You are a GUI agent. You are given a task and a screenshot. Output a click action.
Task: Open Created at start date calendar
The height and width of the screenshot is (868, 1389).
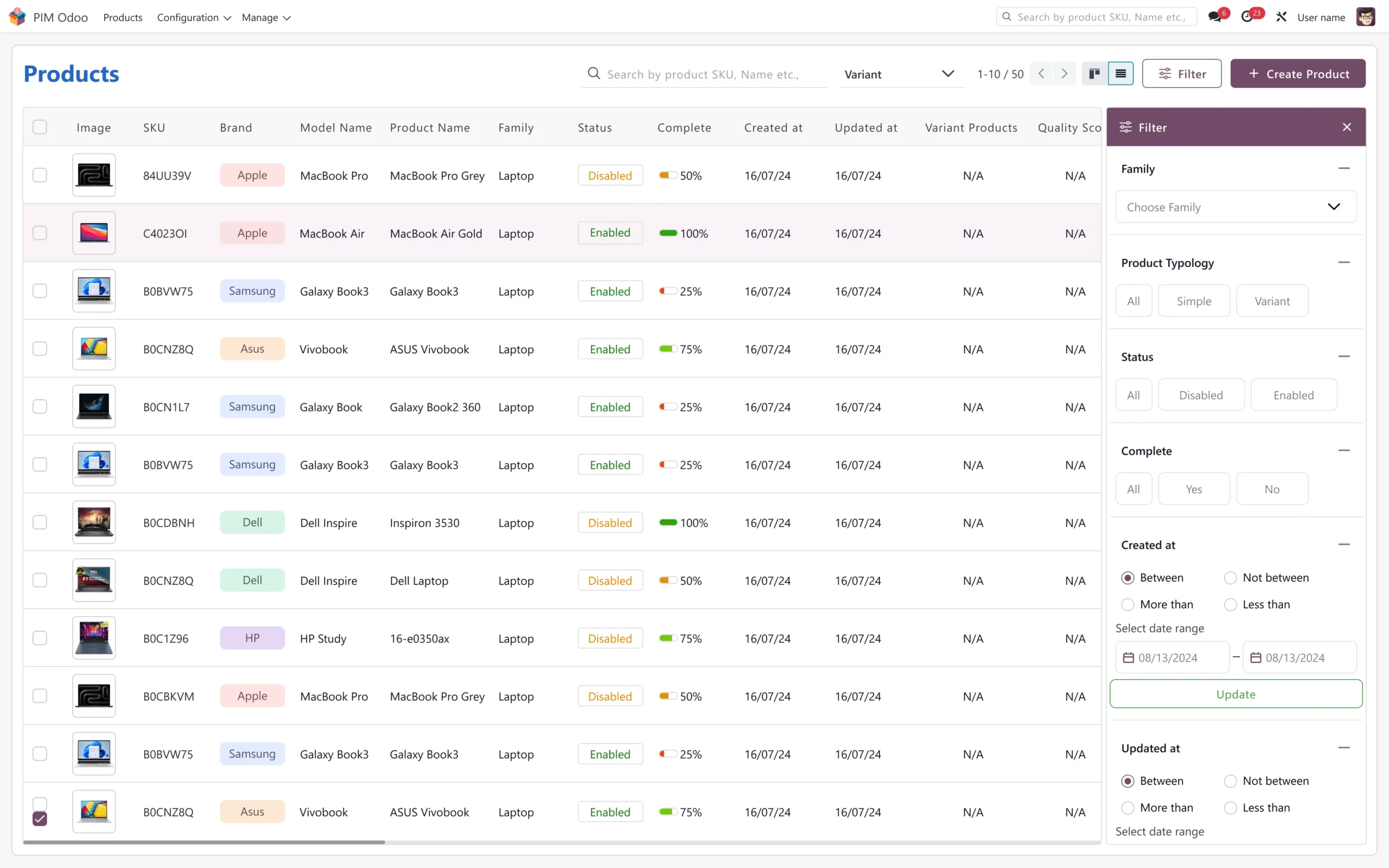[x=1129, y=658]
